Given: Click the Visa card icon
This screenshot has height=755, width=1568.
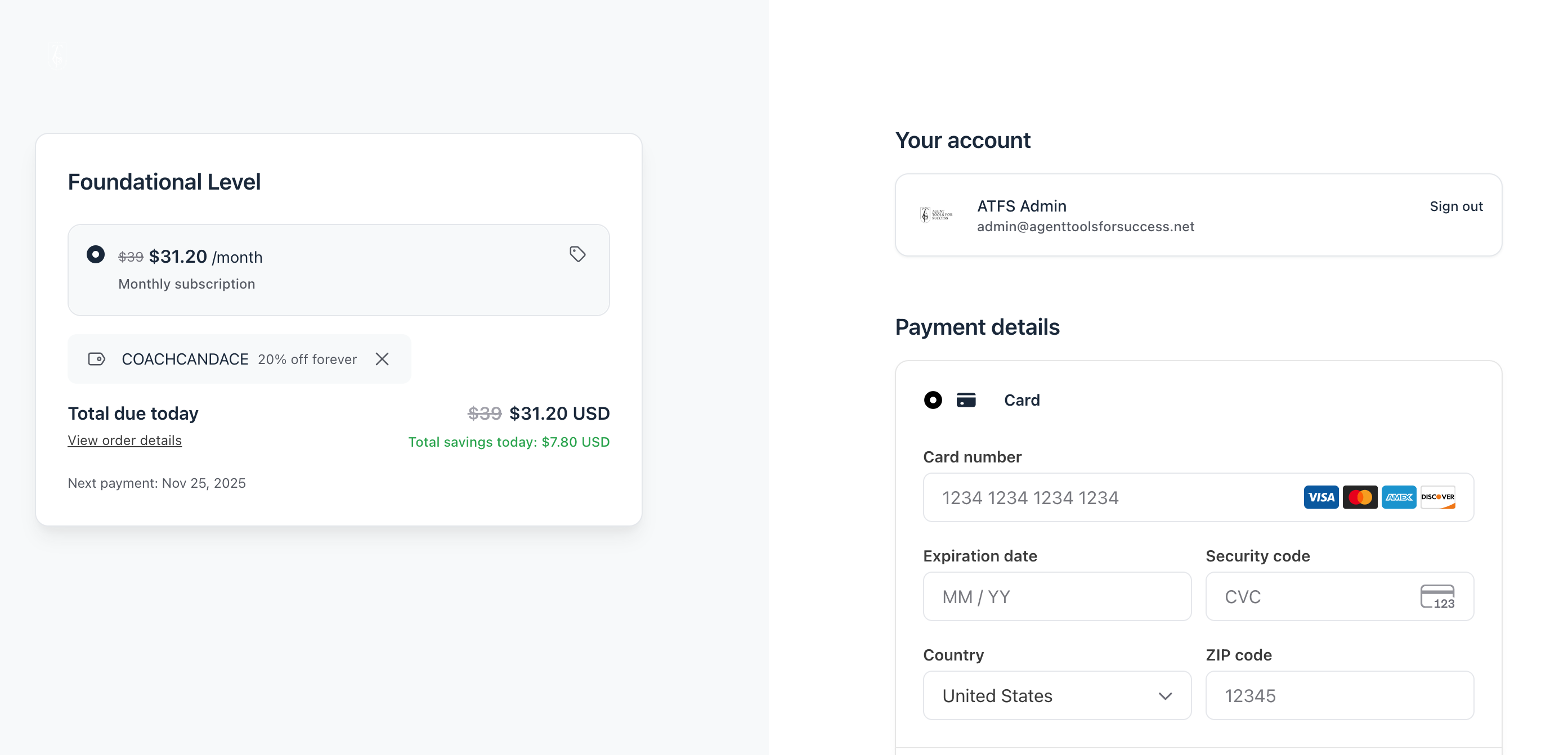Looking at the screenshot, I should click(x=1320, y=497).
